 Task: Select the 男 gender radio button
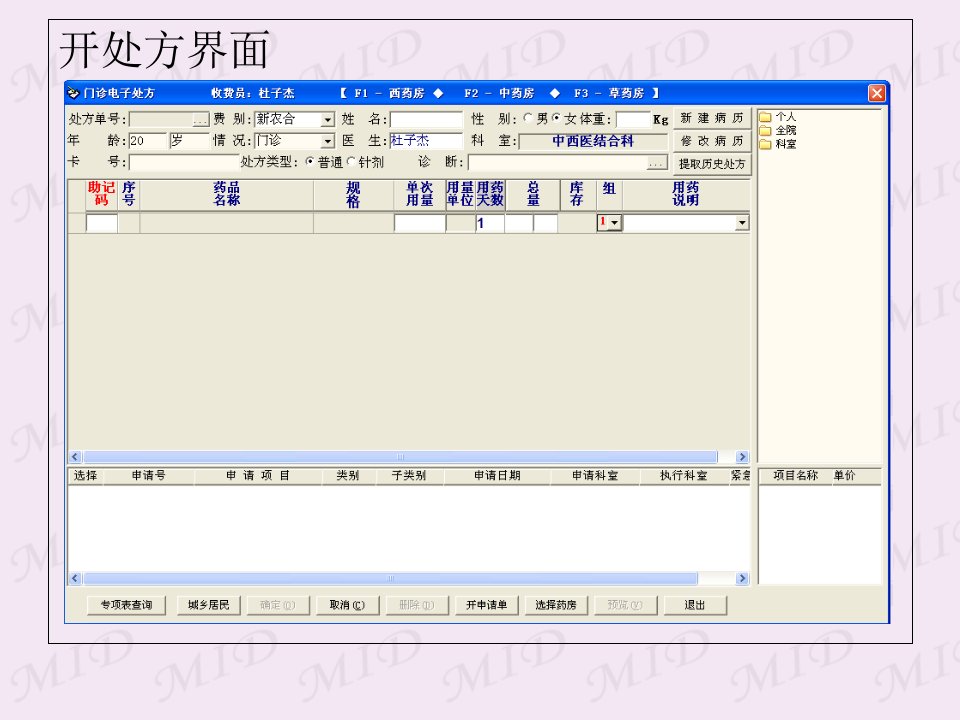pyautogui.click(x=528, y=118)
